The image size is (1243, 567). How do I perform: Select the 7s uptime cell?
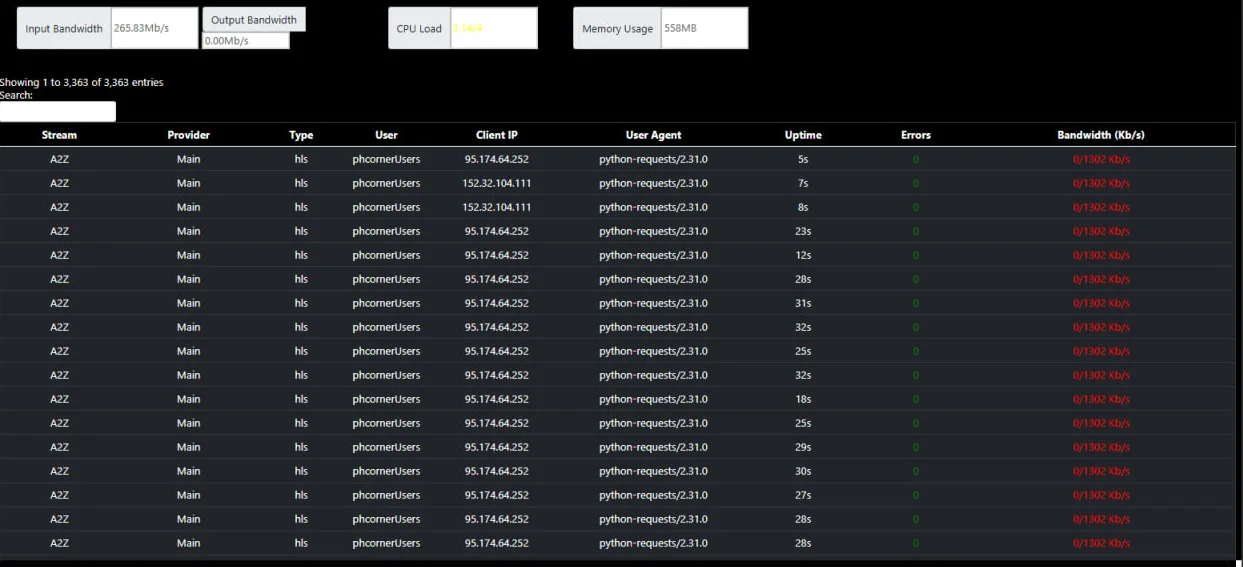pos(803,183)
